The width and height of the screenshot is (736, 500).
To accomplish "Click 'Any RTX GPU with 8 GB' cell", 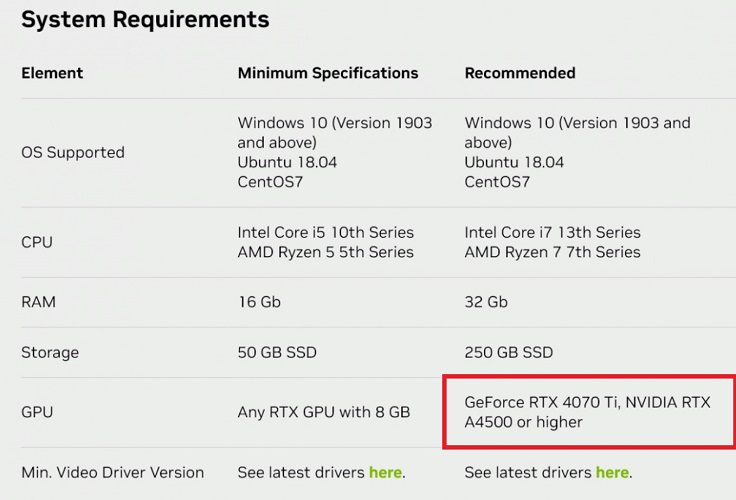I will pyautogui.click(x=324, y=412).
